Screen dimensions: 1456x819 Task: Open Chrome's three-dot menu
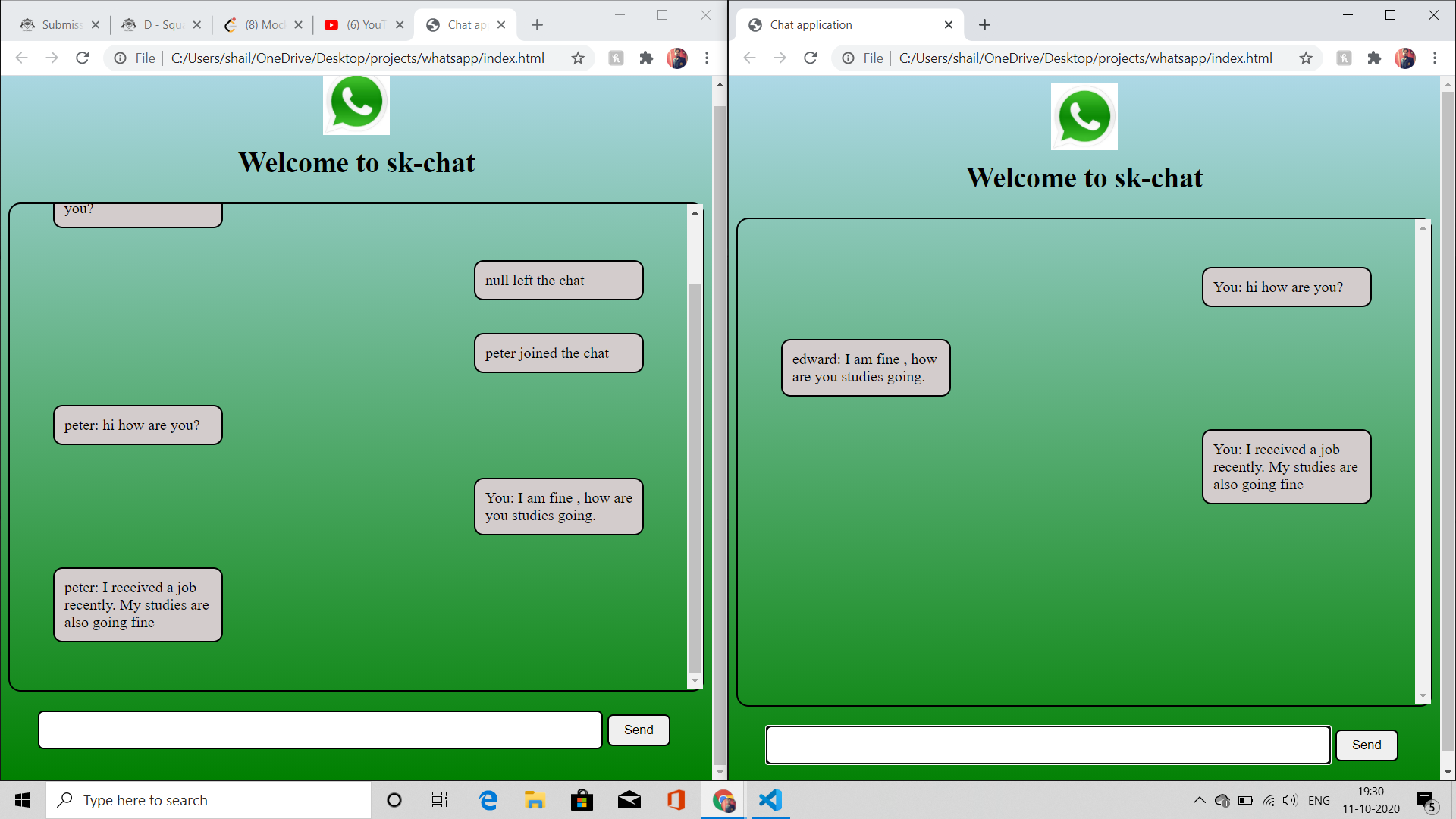coord(707,58)
